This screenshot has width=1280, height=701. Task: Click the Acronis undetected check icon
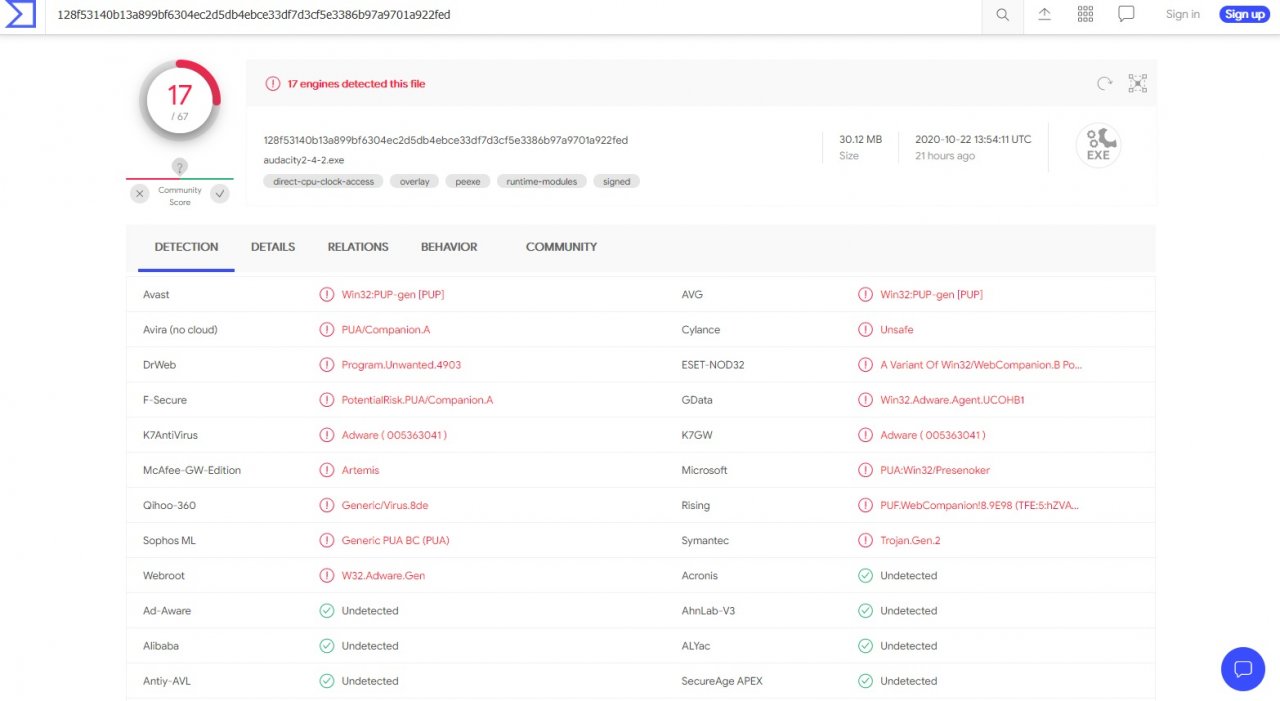865,576
